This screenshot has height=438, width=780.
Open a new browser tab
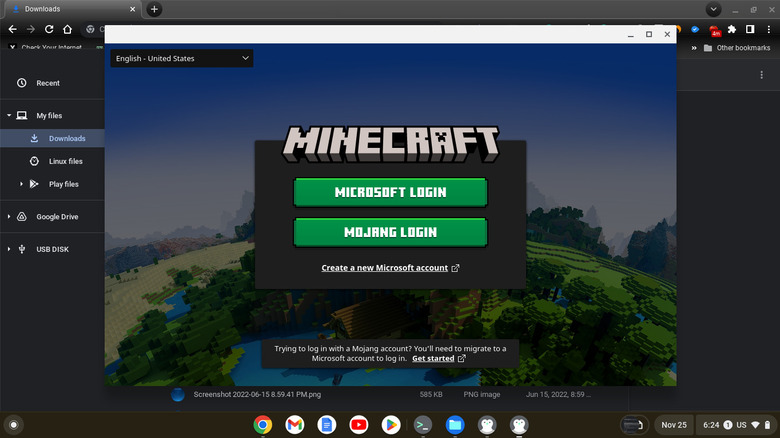point(154,9)
